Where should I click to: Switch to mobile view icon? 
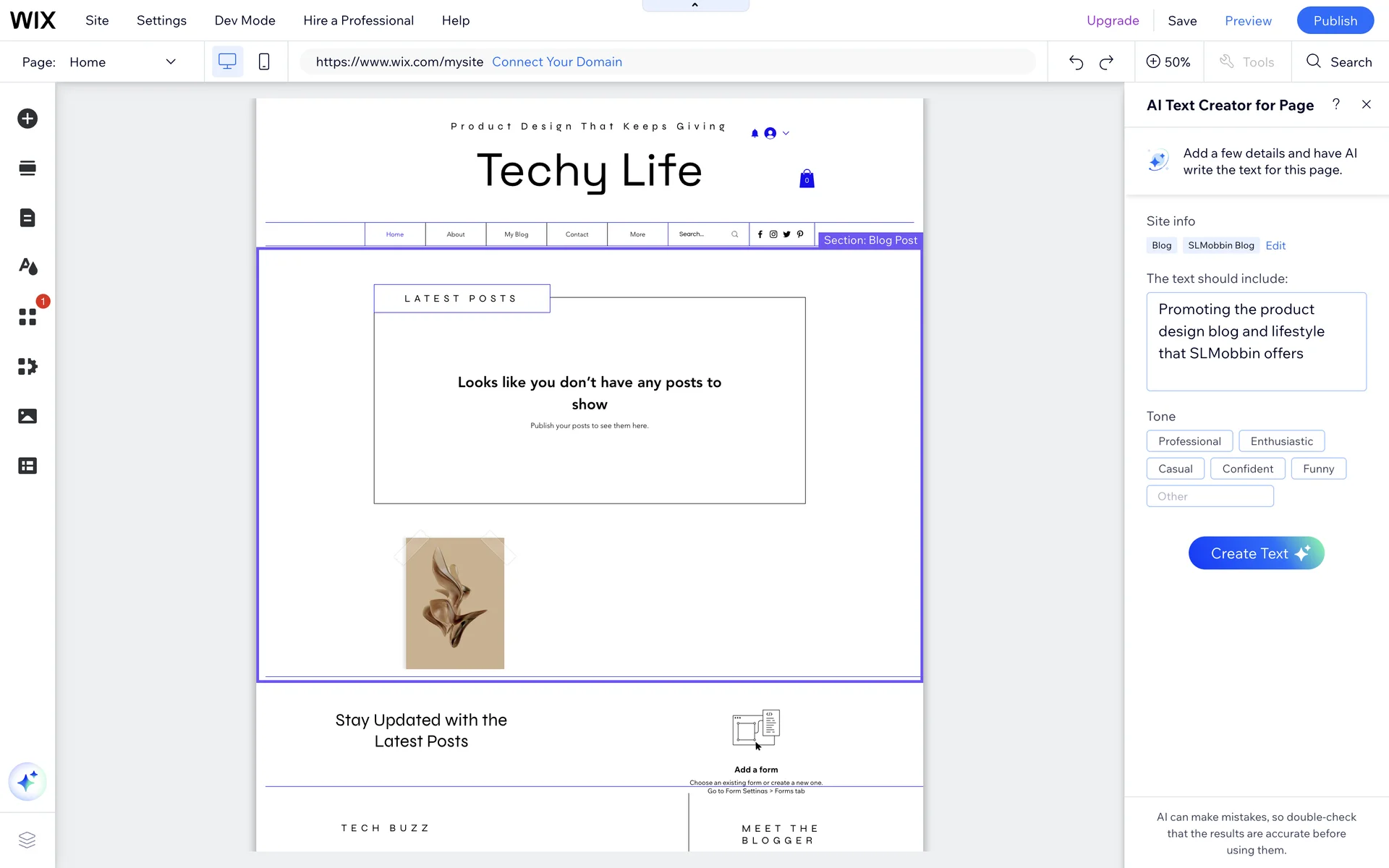[264, 62]
